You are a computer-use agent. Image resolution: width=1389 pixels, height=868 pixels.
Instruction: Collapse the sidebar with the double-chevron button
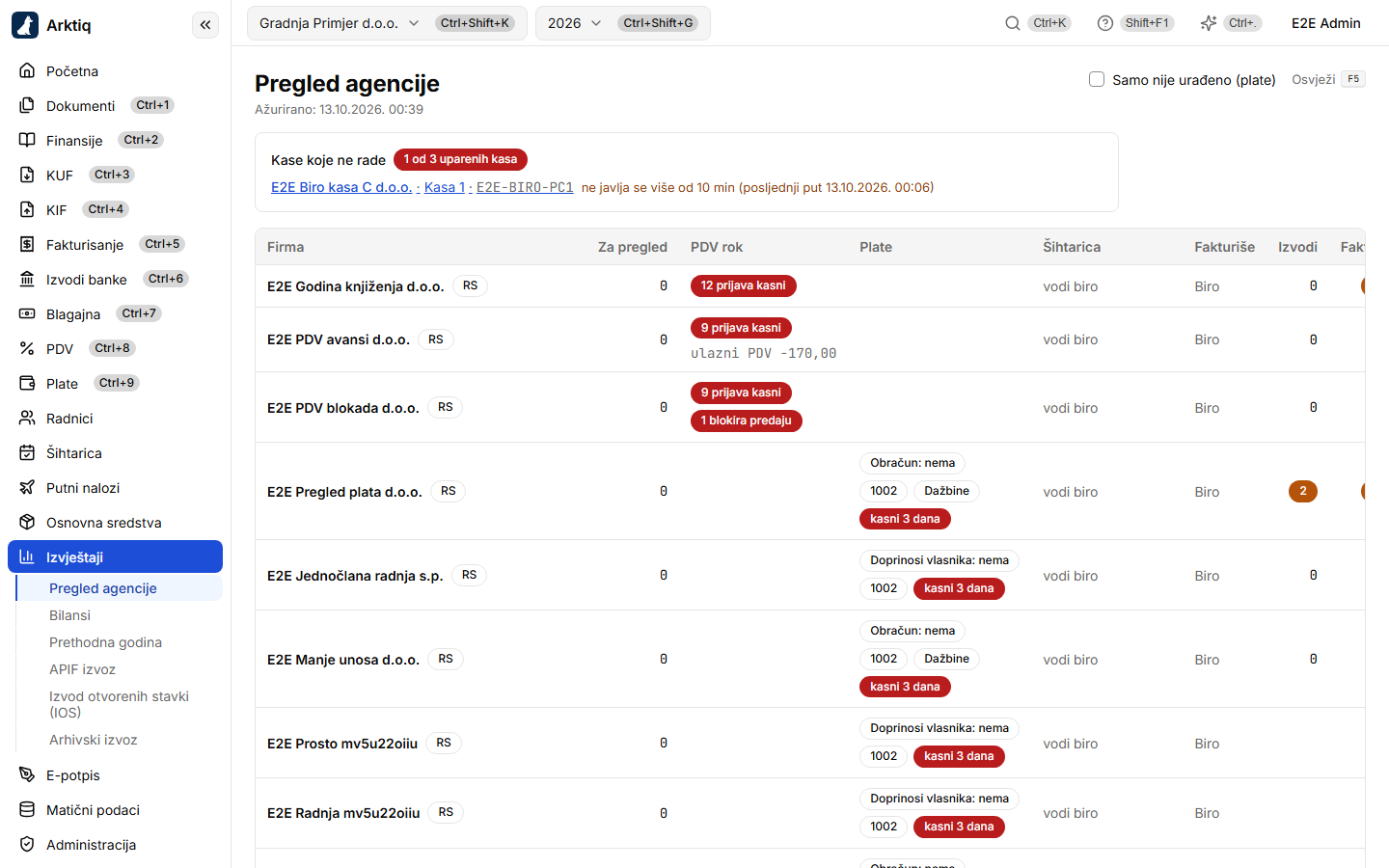[205, 25]
